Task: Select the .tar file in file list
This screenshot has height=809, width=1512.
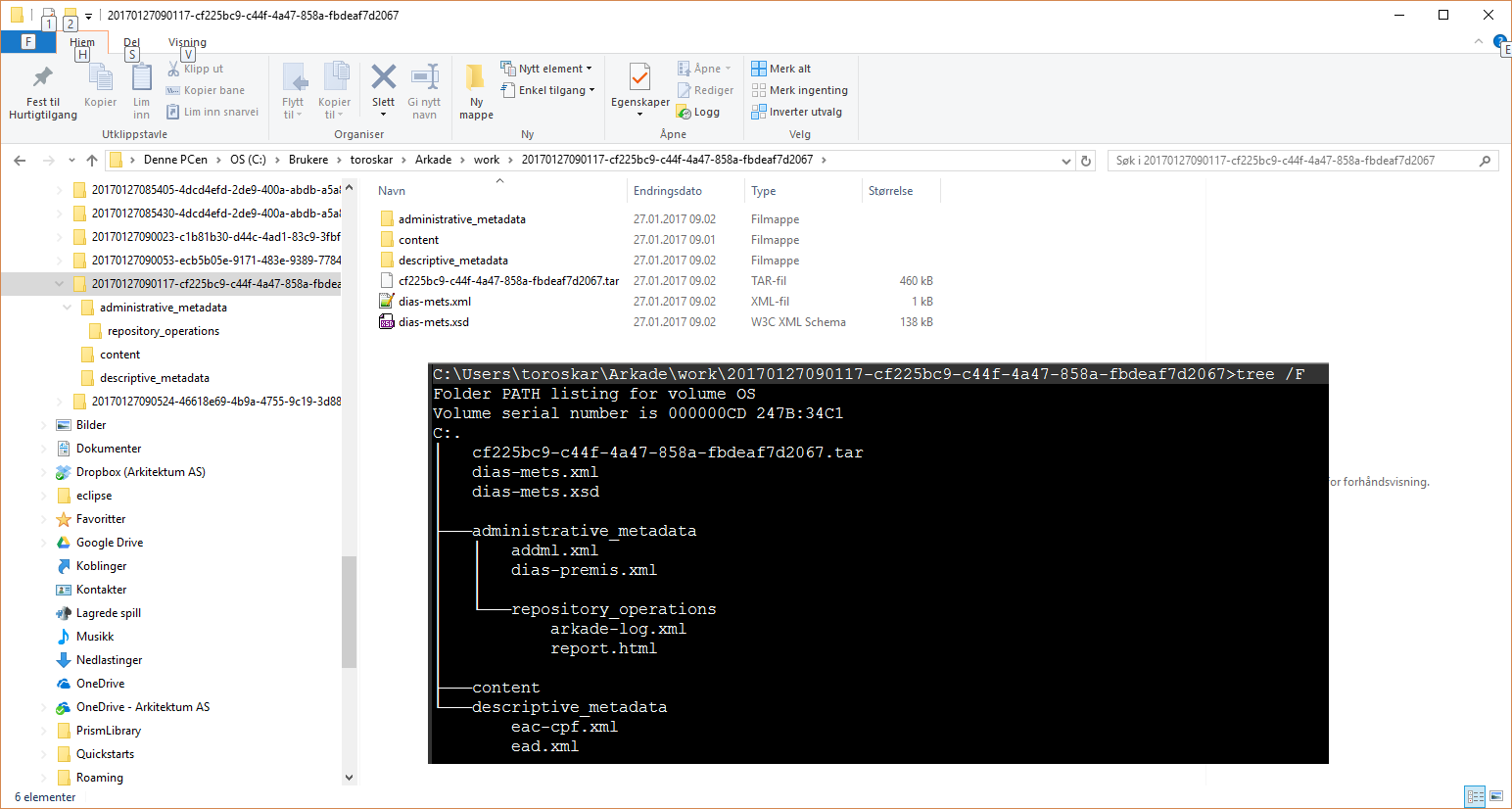Action: coord(508,281)
